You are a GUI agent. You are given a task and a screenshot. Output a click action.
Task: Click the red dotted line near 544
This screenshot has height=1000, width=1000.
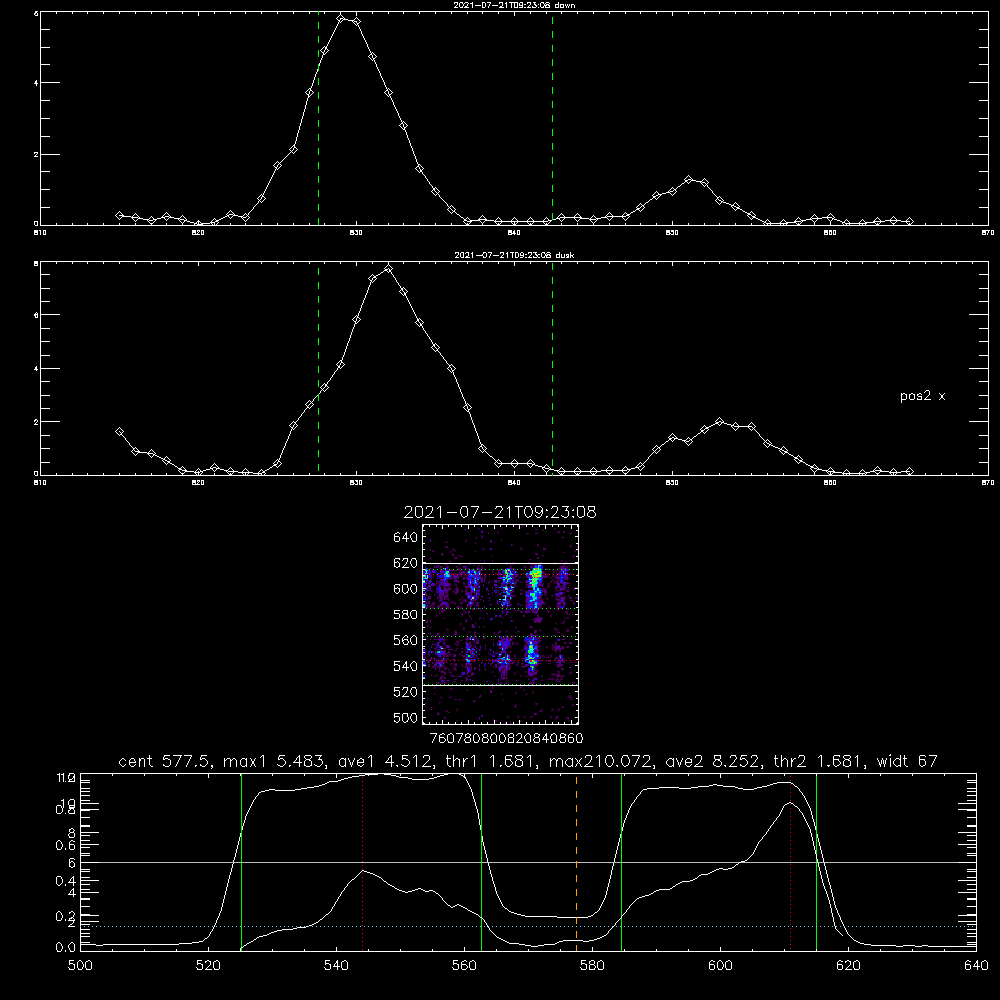tap(362, 861)
